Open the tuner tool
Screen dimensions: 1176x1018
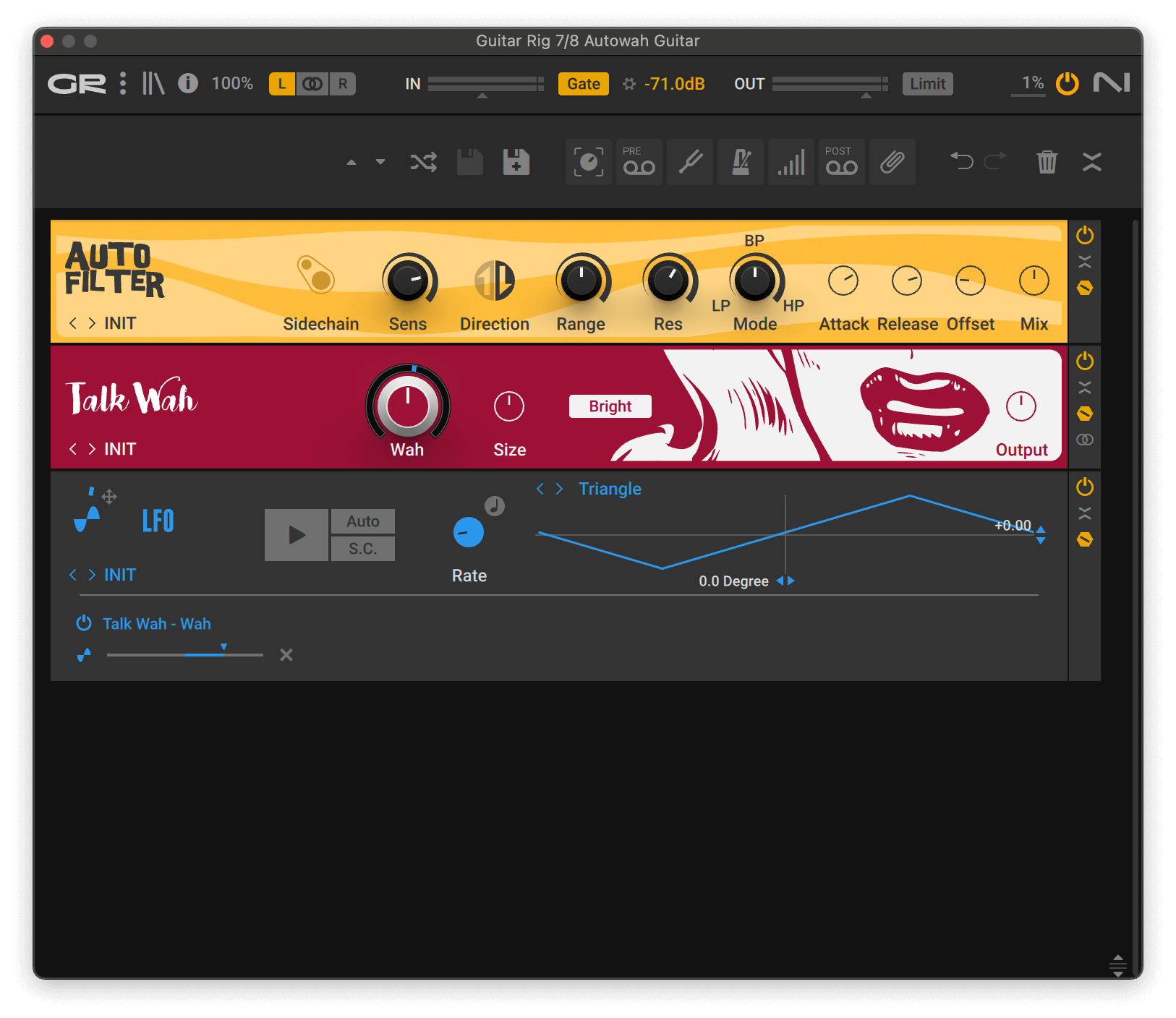690,162
